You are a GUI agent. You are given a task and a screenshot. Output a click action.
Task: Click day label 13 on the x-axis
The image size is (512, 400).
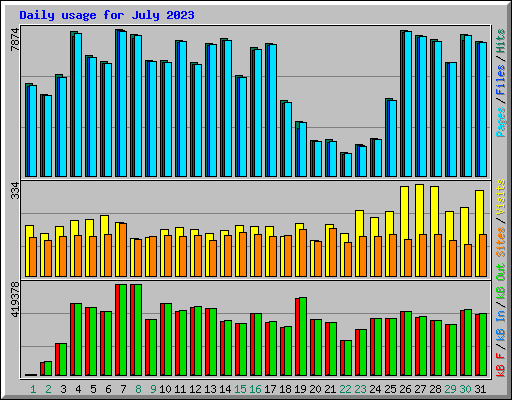[x=210, y=389]
